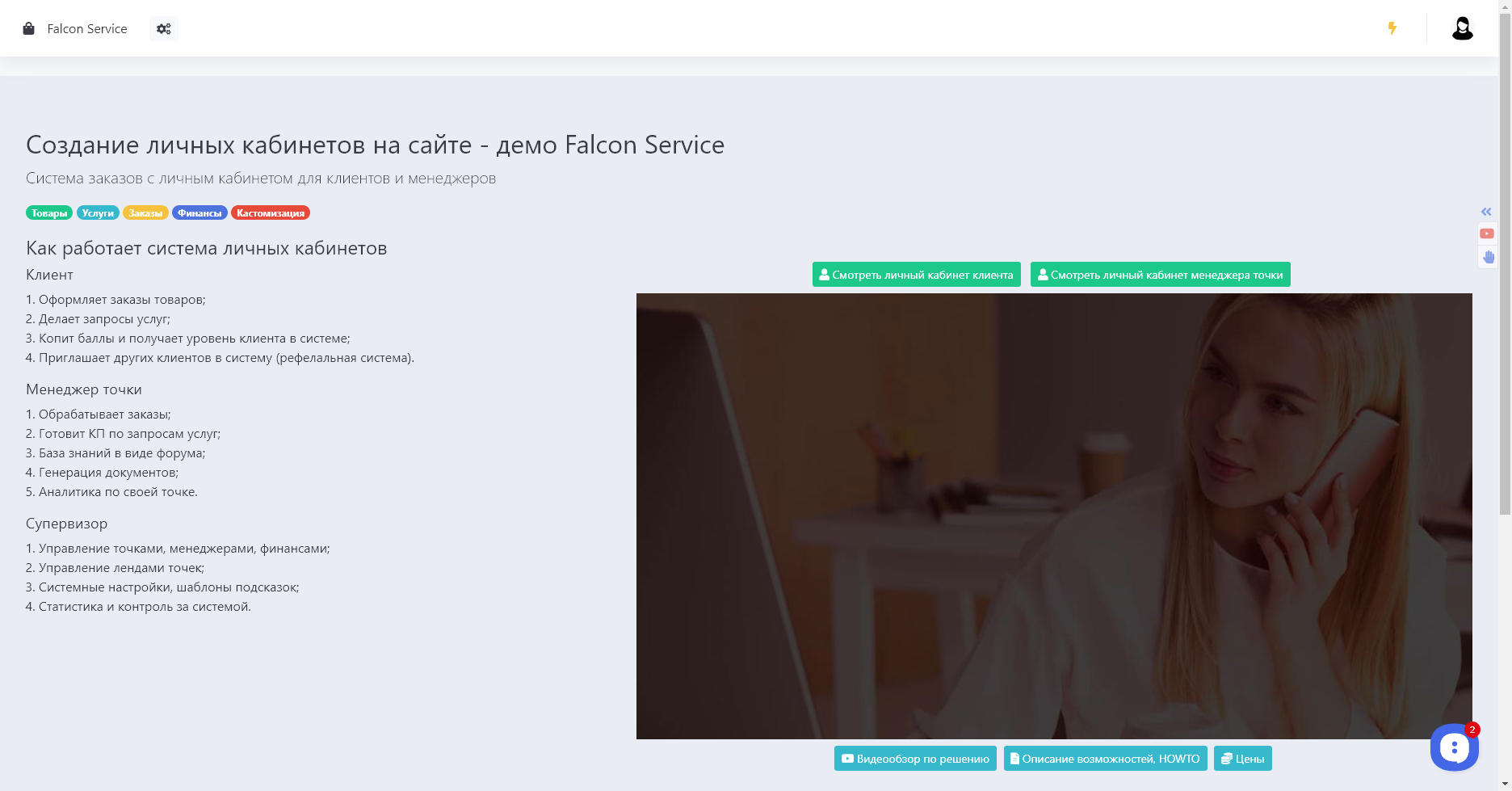Click the Falcon Service bag logo icon
1512x791 pixels.
coord(29,29)
